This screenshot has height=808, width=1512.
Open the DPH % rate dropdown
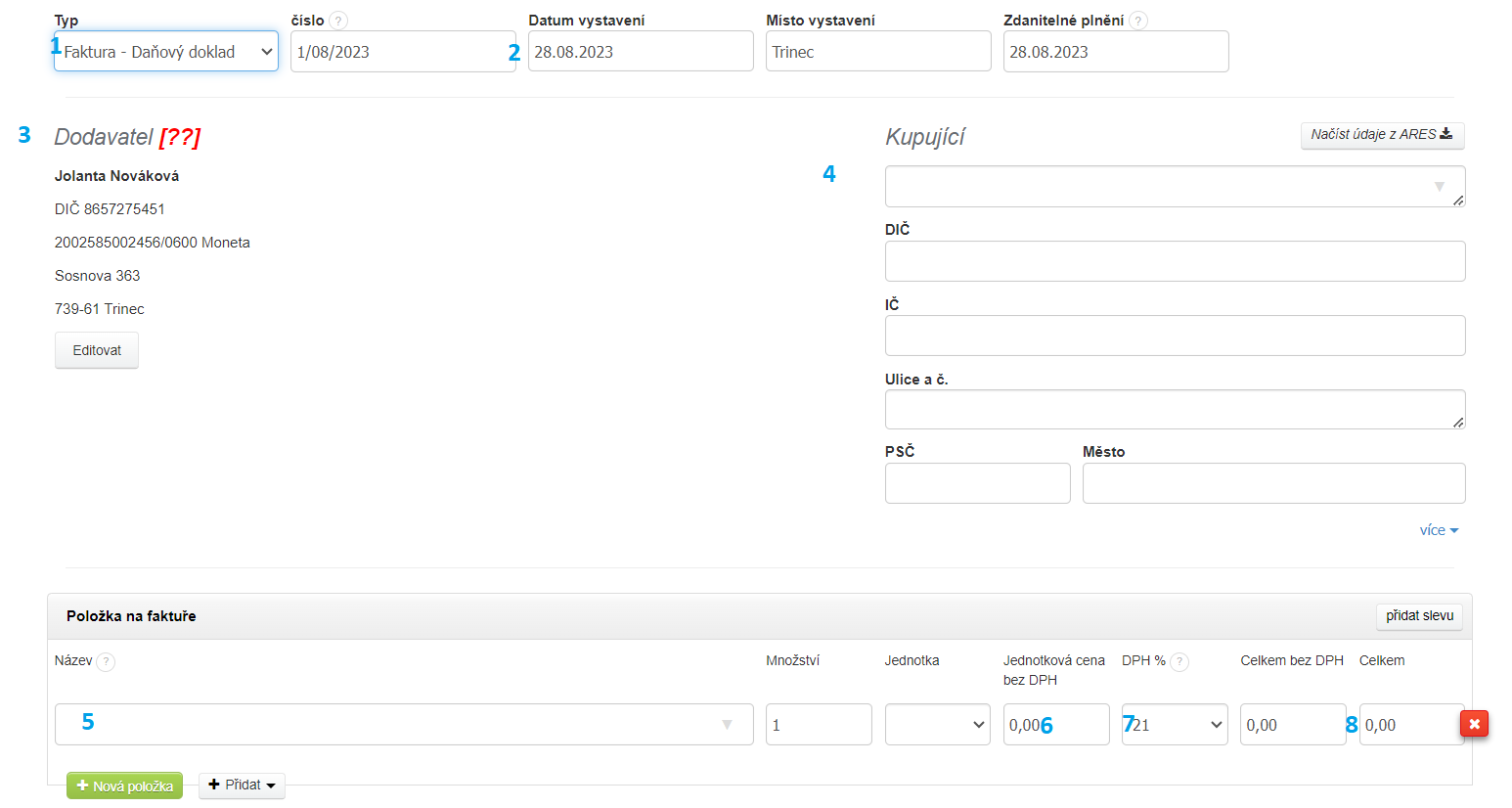[x=1175, y=725]
